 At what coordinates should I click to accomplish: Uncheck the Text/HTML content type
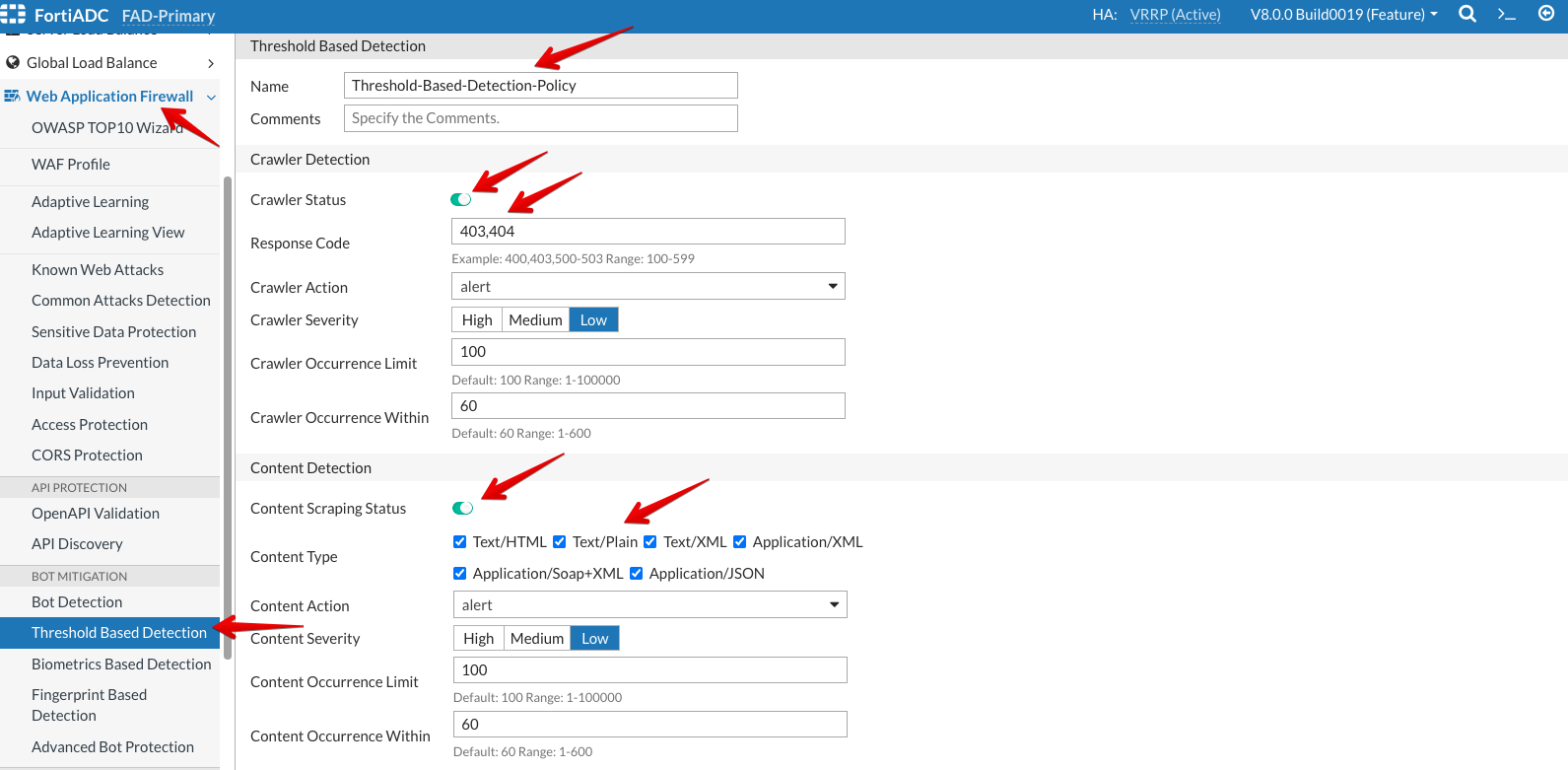tap(459, 541)
